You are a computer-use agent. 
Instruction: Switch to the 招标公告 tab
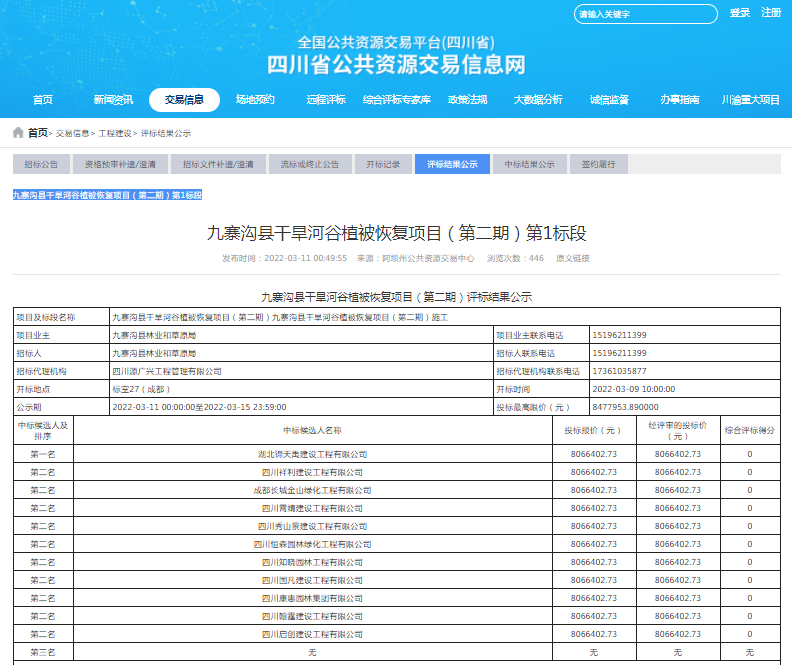pos(41,164)
